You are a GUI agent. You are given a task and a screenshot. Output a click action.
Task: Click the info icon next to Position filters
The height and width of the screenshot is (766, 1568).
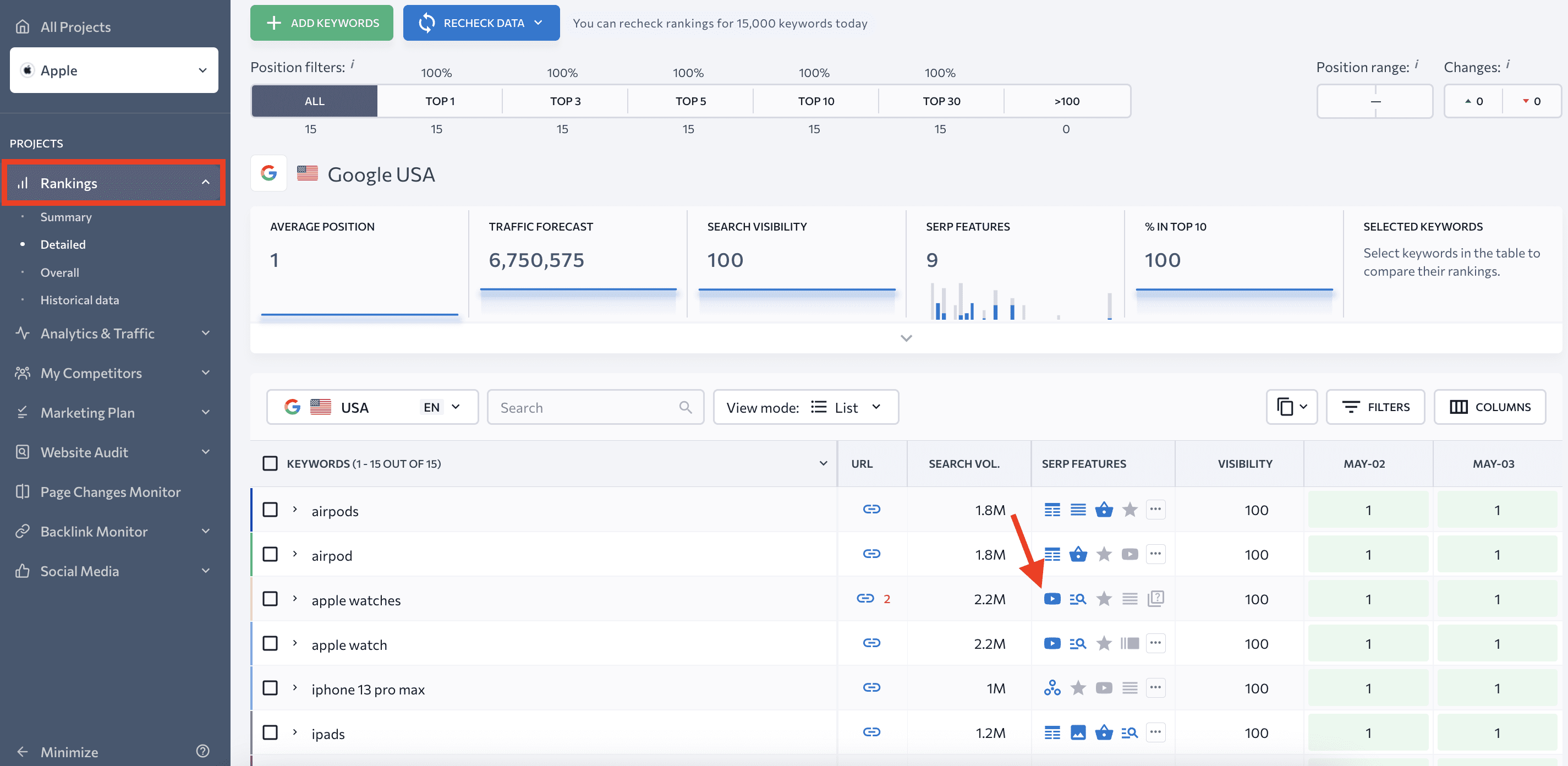[353, 64]
